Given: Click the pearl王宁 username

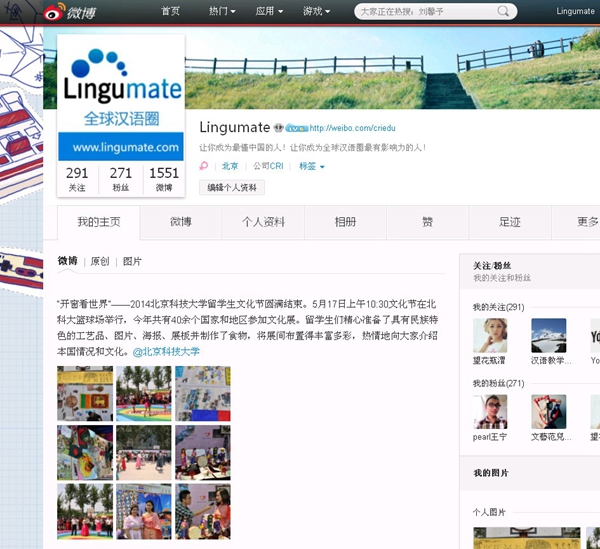Looking at the screenshot, I should 490,437.
